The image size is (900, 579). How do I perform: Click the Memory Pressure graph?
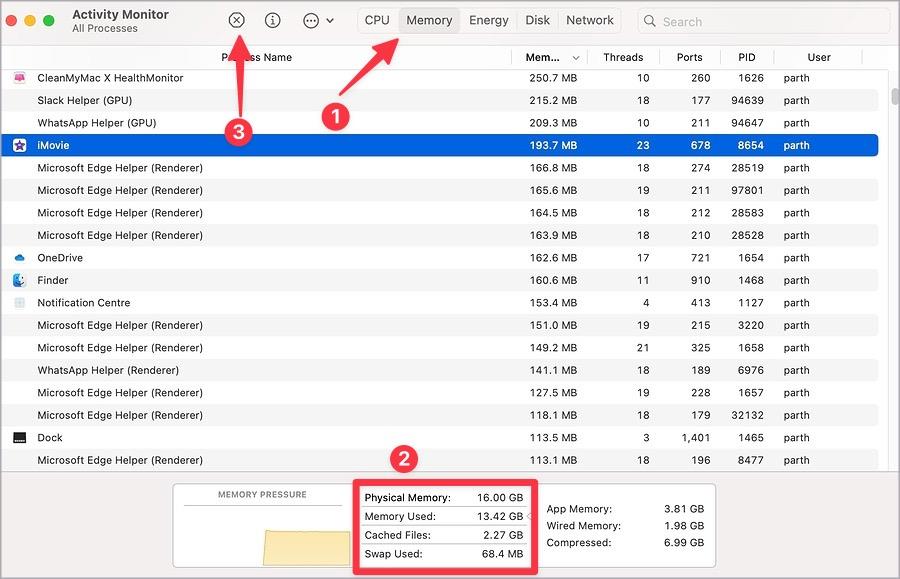tap(263, 537)
